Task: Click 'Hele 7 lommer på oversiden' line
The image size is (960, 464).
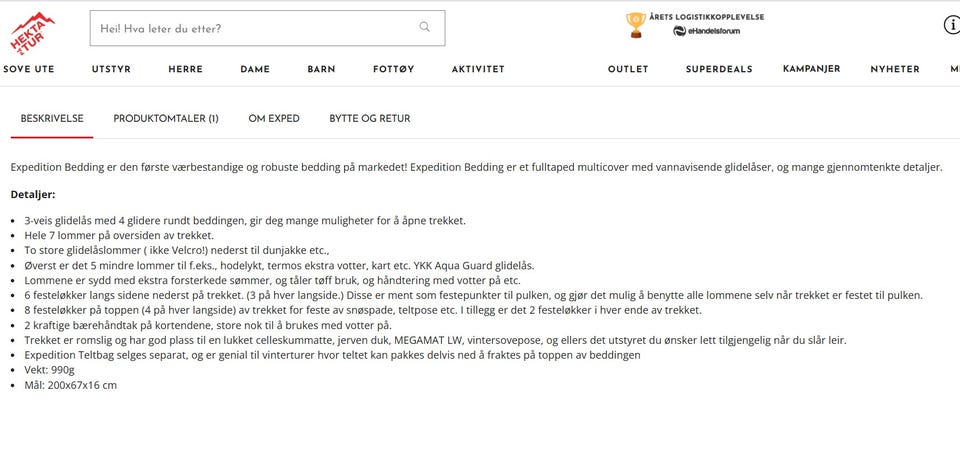Action: (x=119, y=235)
